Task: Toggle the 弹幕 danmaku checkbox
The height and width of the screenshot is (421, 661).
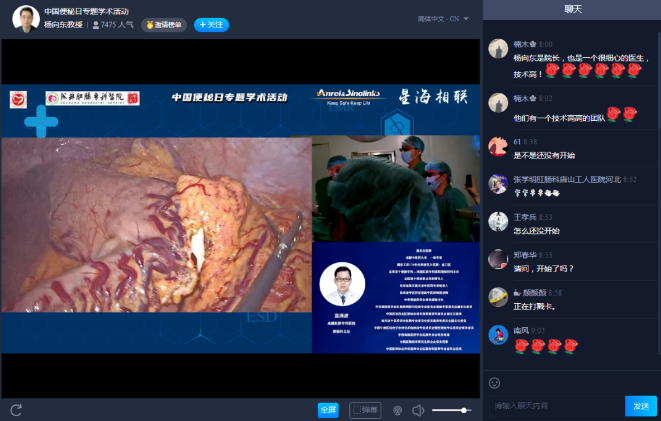Action: point(365,410)
